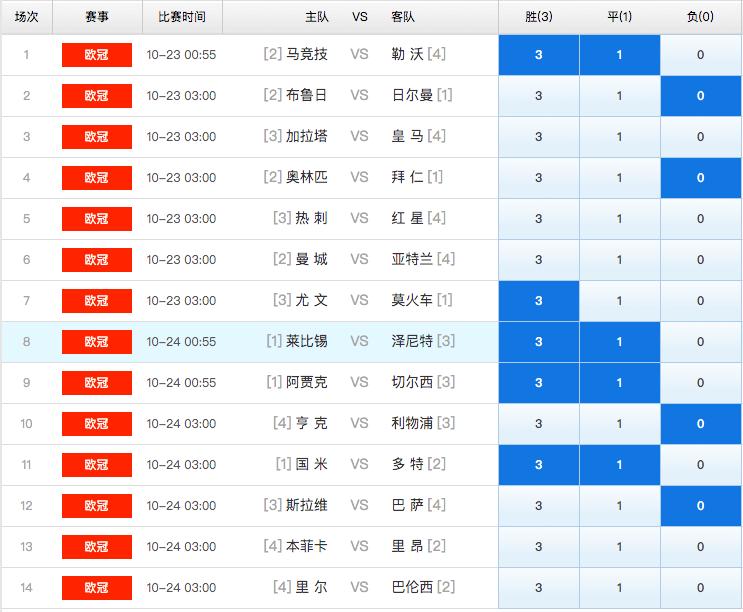Click away team 里昂
Viewport: 743px width, 612px height.
[x=407, y=546]
